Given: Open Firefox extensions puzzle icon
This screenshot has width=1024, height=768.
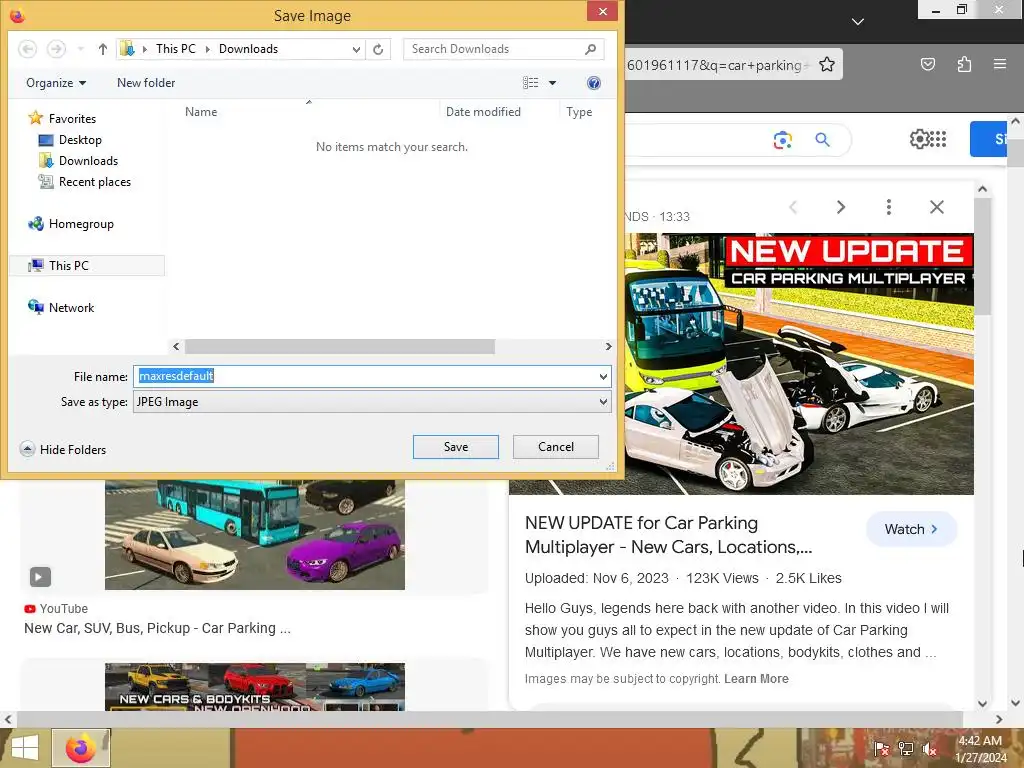Looking at the screenshot, I should point(964,64).
